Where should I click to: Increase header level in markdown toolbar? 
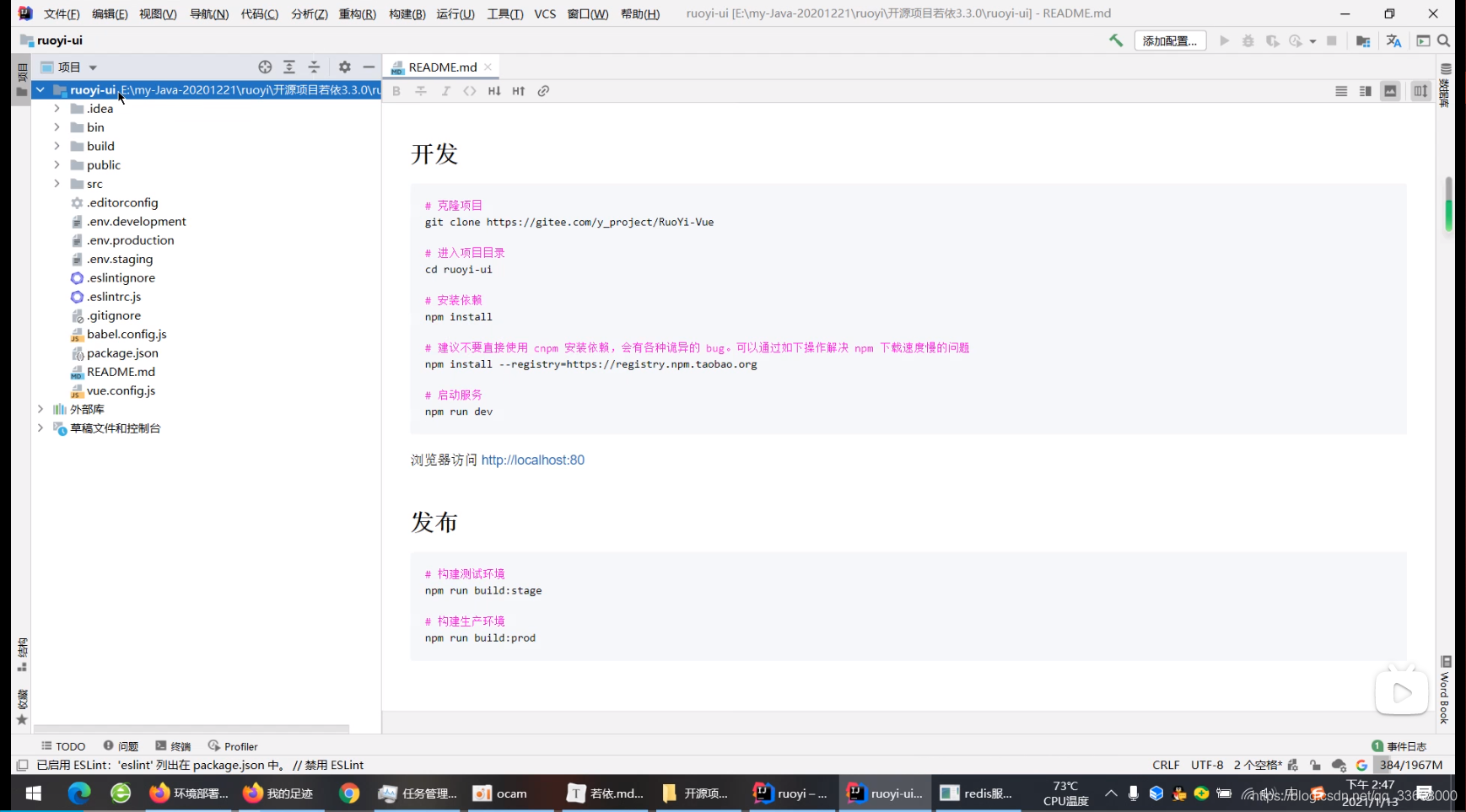pos(519,91)
